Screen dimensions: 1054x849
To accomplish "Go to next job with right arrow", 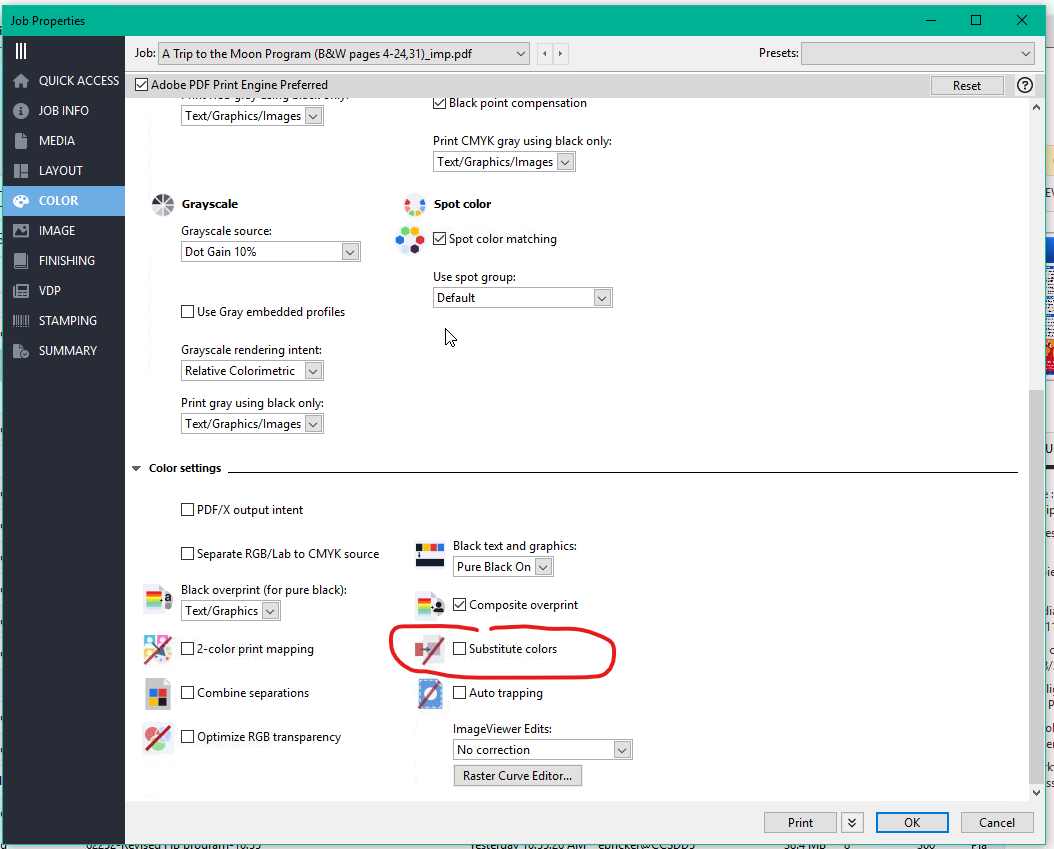I will [x=561, y=54].
